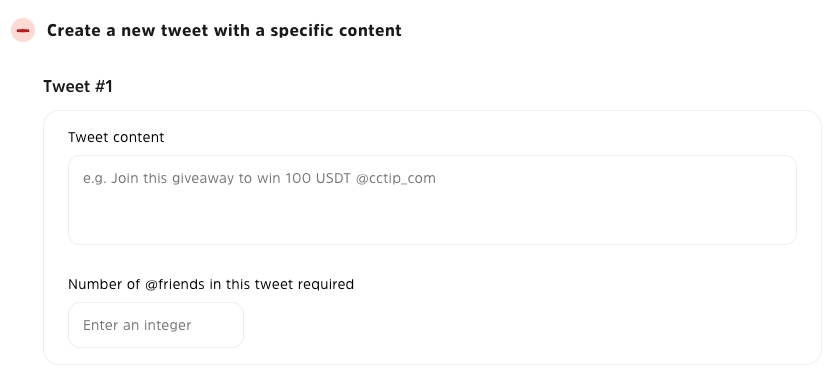Viewport: 833px width, 376px height.
Task: Select the Tweet #1 heading
Action: (78, 86)
